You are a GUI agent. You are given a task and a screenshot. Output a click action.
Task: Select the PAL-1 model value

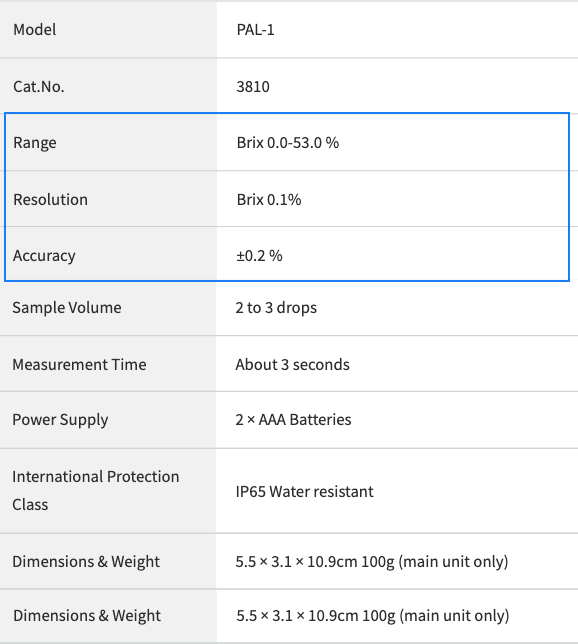point(255,30)
